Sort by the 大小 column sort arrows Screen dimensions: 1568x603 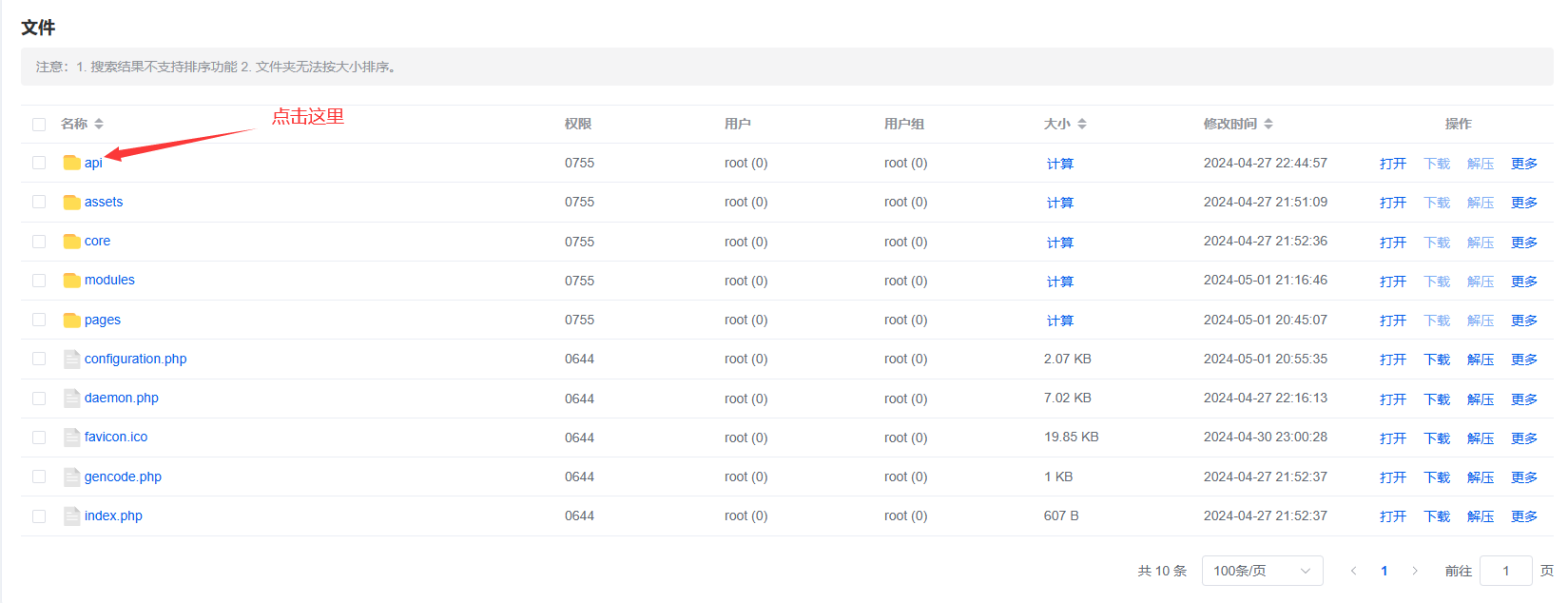coord(1082,124)
